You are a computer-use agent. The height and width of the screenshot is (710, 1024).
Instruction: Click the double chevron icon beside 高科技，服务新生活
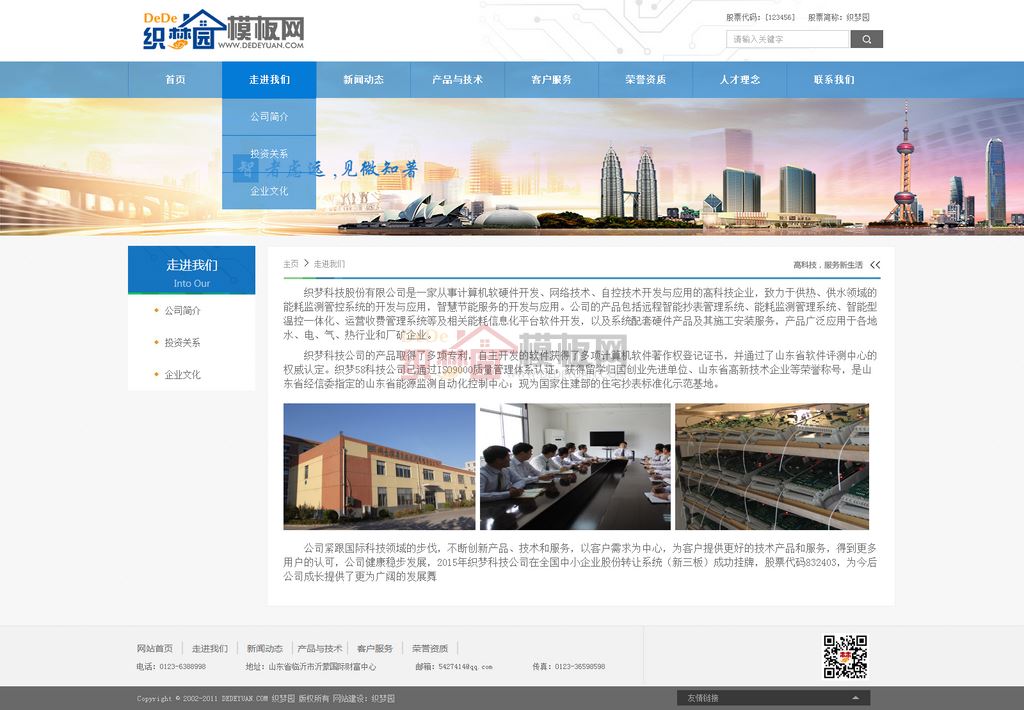[875, 265]
